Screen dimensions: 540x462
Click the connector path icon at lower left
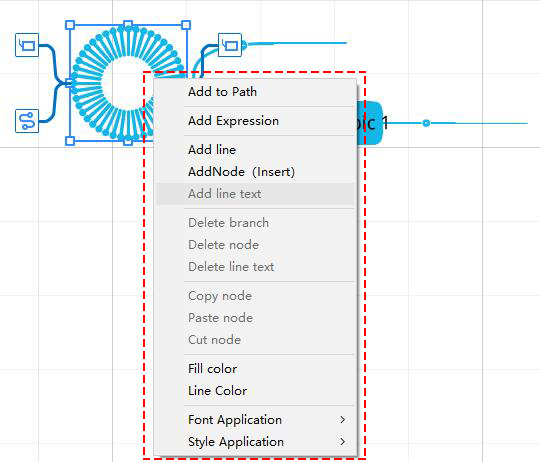pyautogui.click(x=27, y=121)
